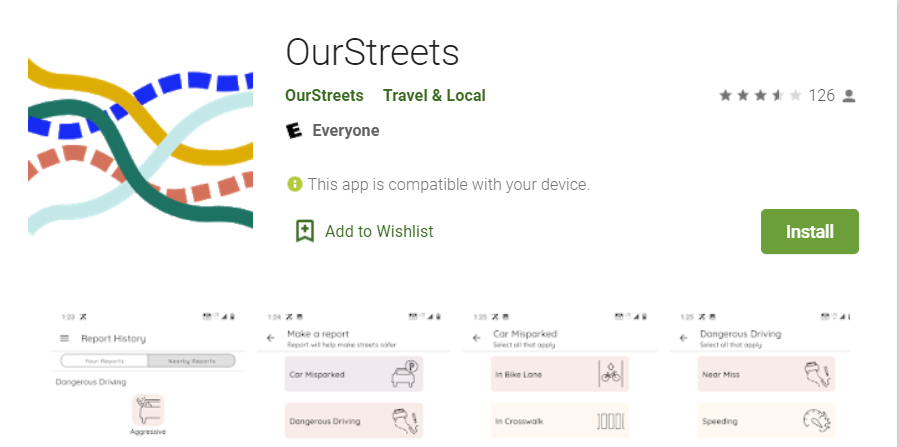Click the star rating display
The image size is (899, 447).
[760, 95]
